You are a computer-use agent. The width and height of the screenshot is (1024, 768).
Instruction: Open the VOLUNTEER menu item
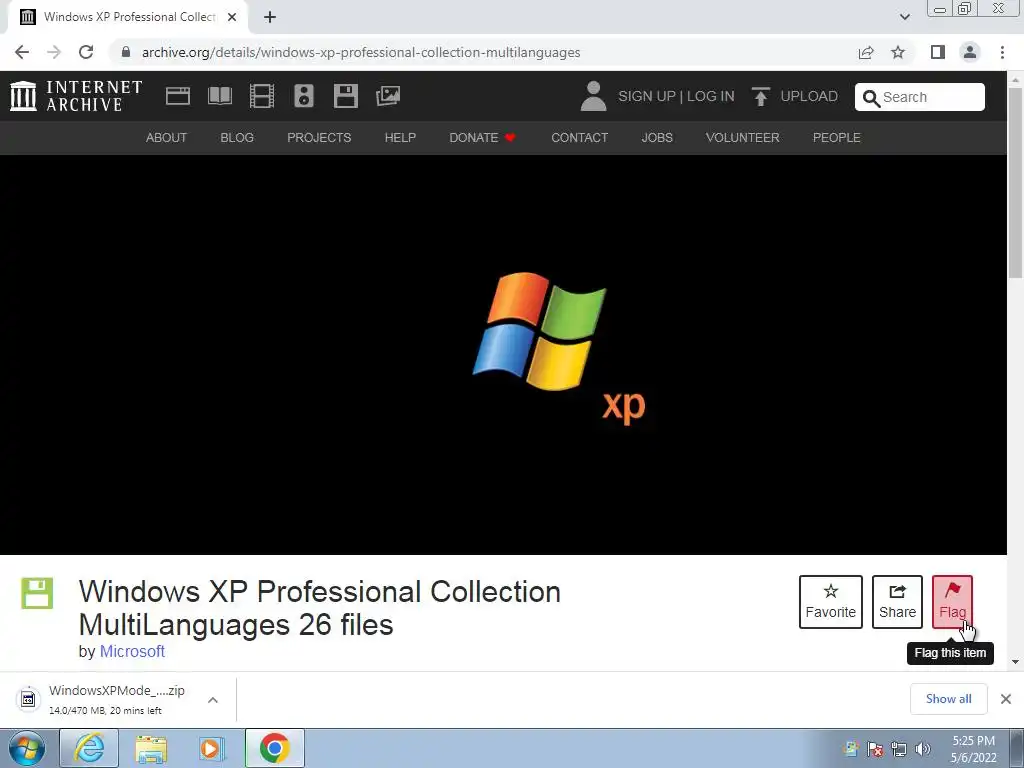(743, 138)
